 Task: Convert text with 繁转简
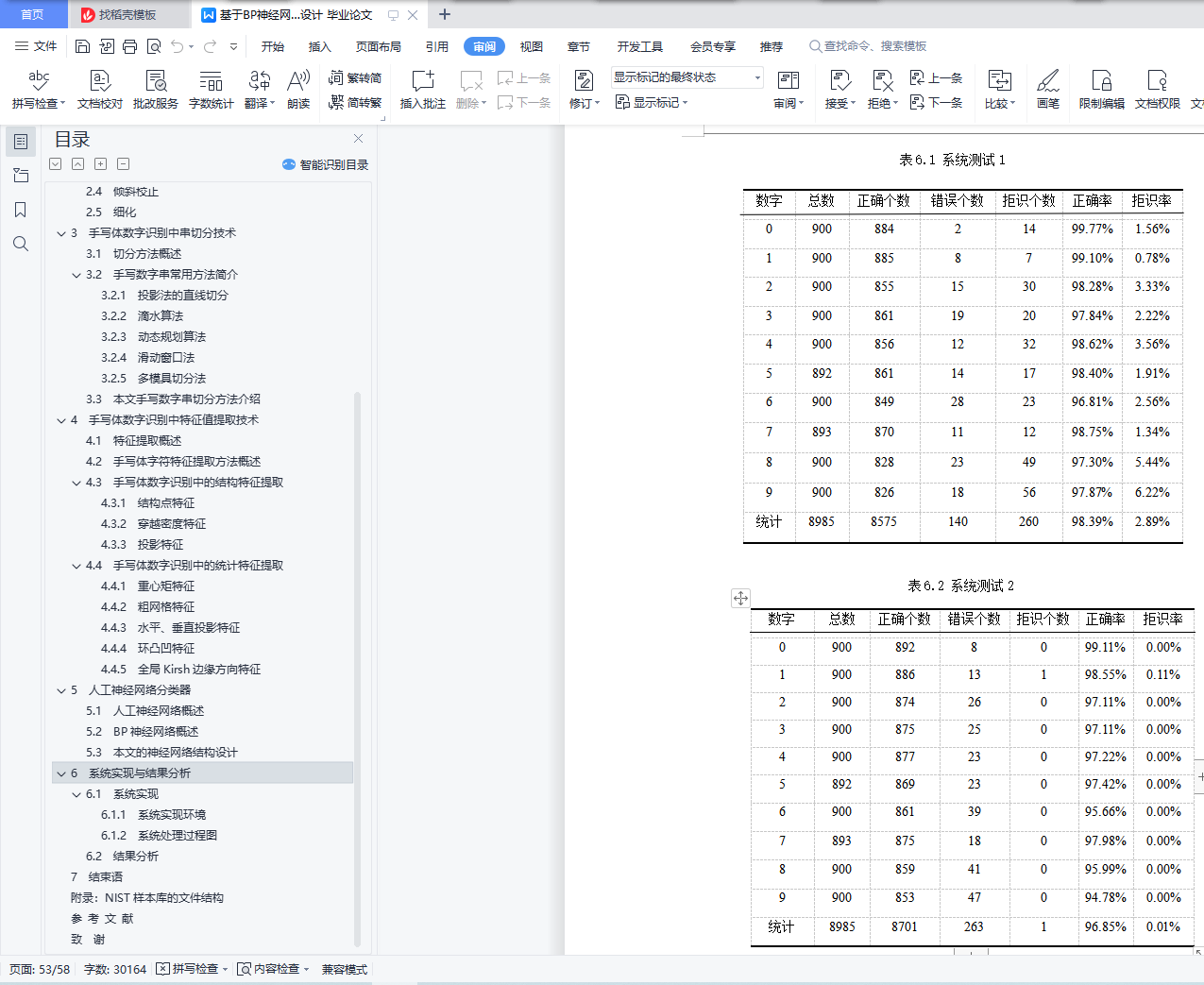tap(355, 78)
